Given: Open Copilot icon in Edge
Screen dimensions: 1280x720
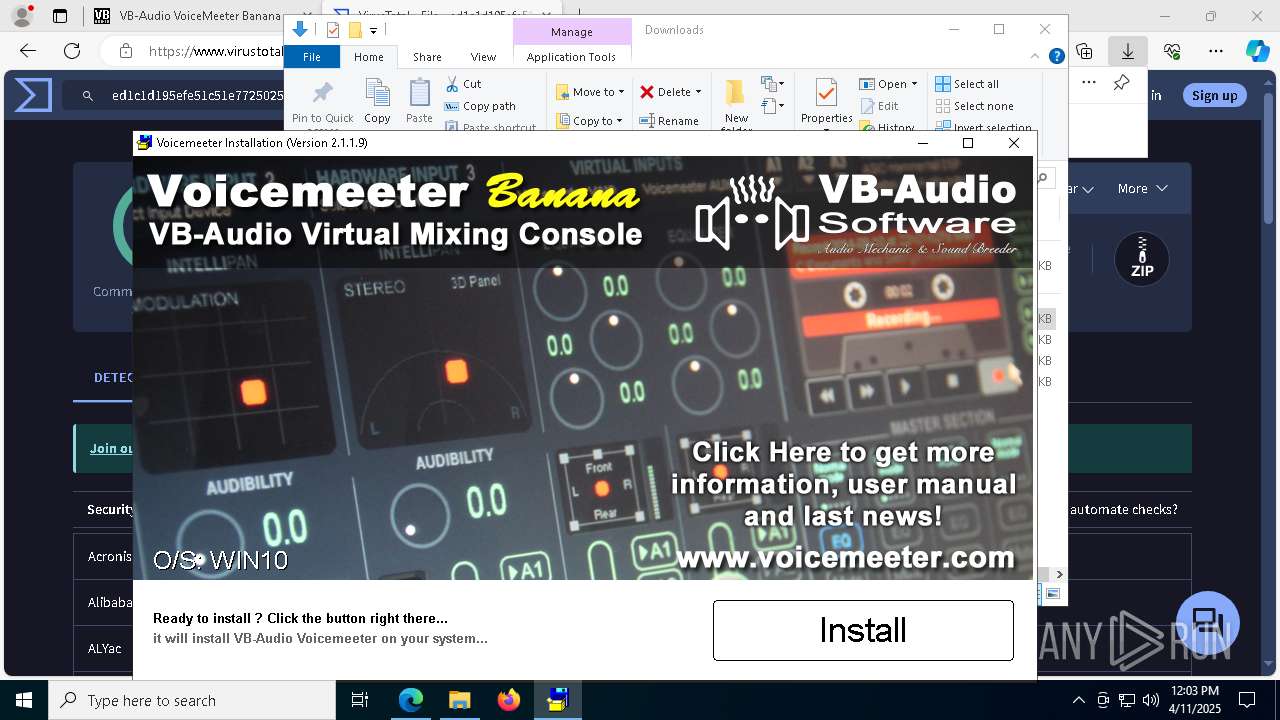Looking at the screenshot, I should [1257, 51].
